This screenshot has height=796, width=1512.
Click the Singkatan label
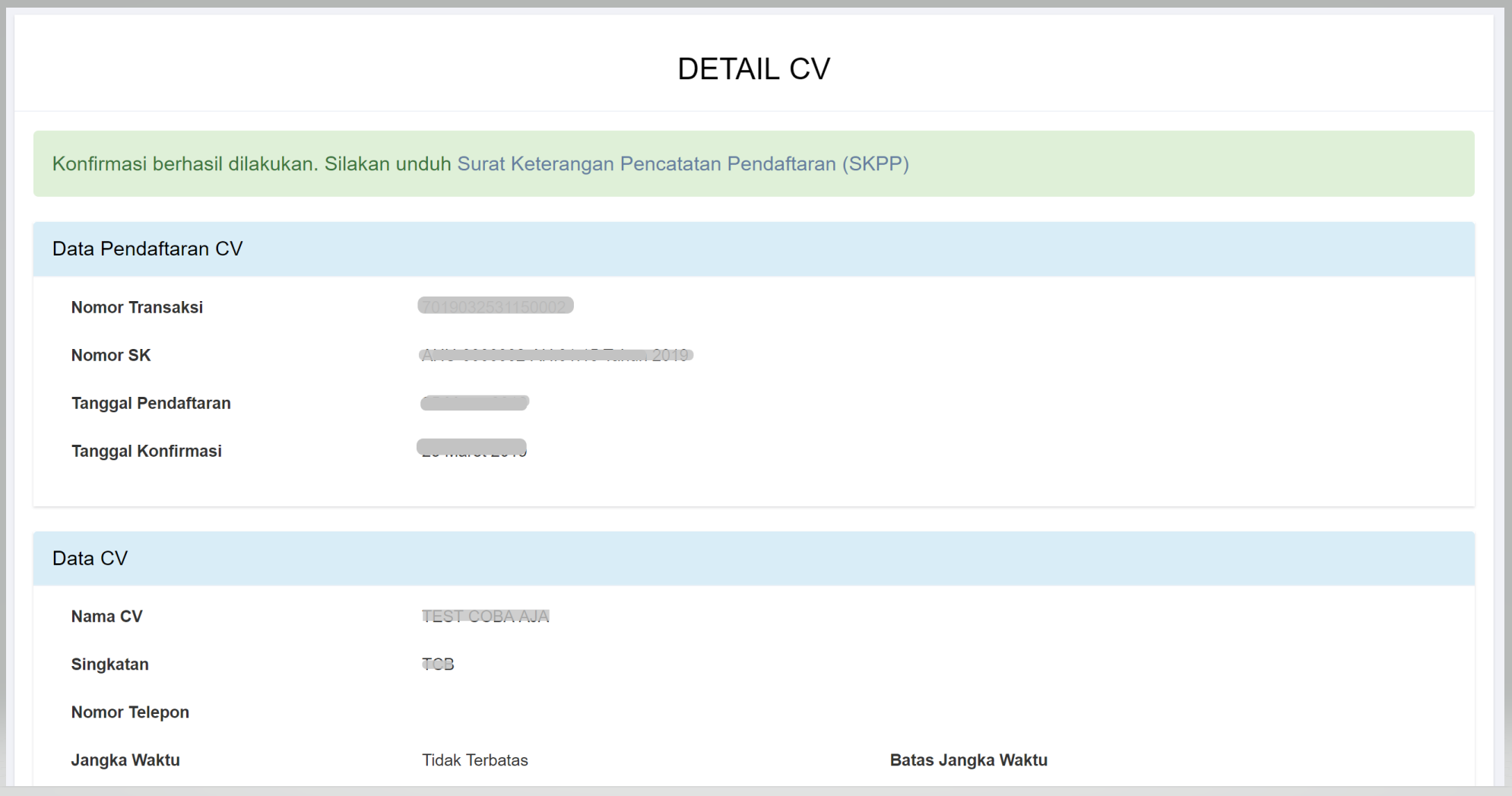[x=109, y=664]
